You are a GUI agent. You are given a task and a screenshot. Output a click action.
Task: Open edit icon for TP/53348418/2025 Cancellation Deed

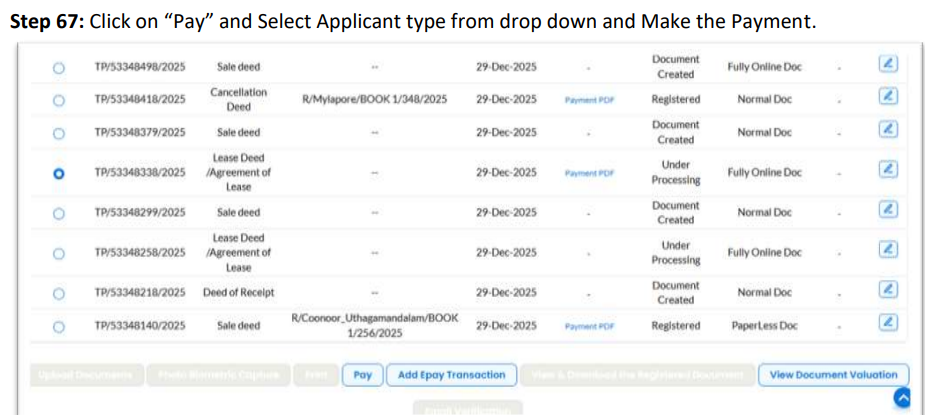pos(888,96)
